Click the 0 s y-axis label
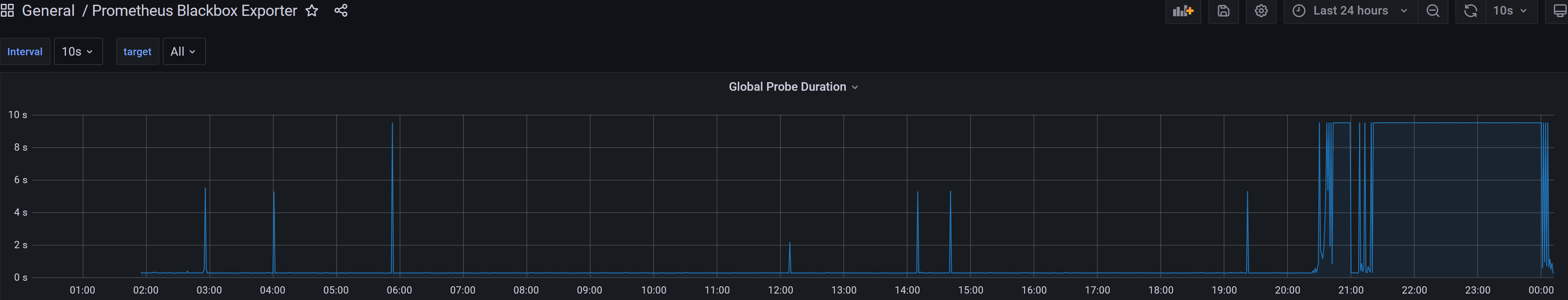 coord(21,277)
